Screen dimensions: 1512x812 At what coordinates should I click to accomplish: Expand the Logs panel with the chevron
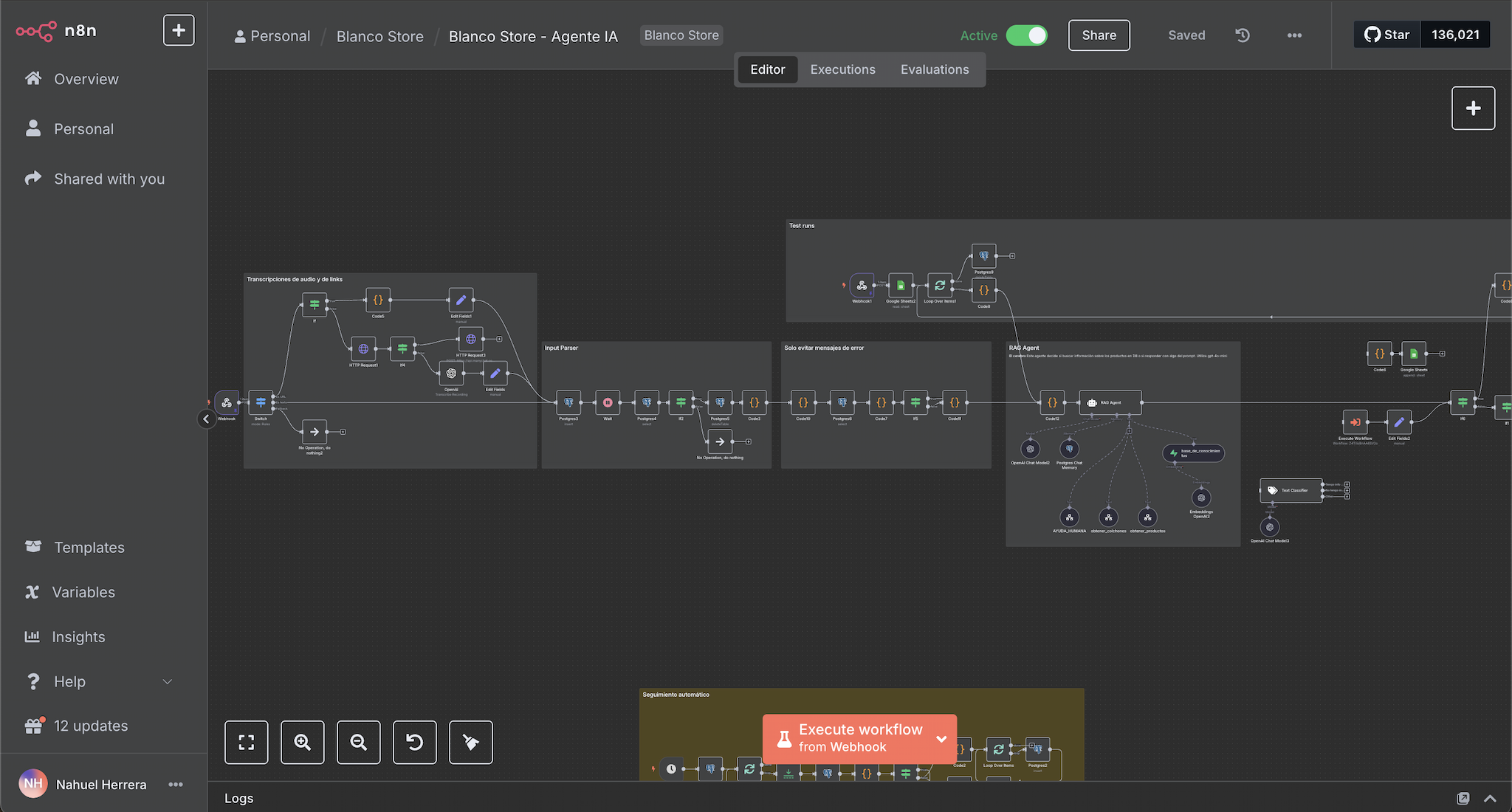(1490, 798)
